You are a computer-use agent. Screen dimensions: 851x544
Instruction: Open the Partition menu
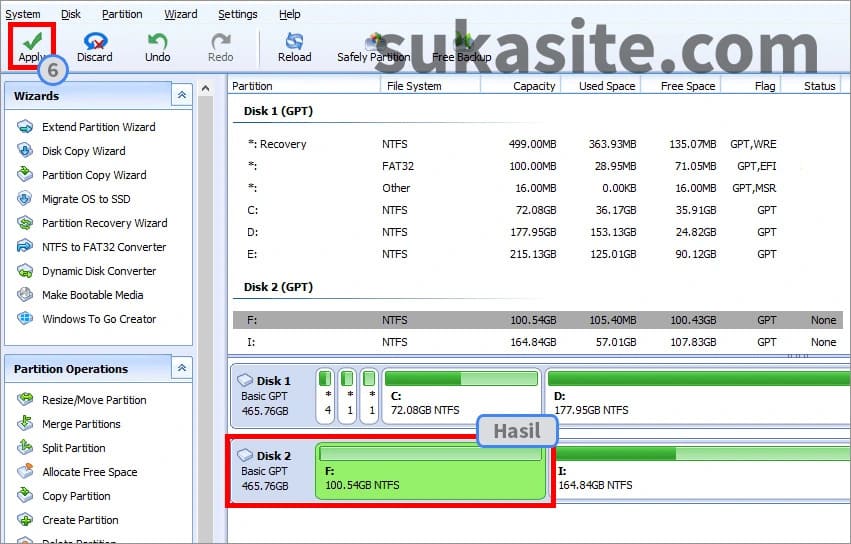tap(122, 14)
